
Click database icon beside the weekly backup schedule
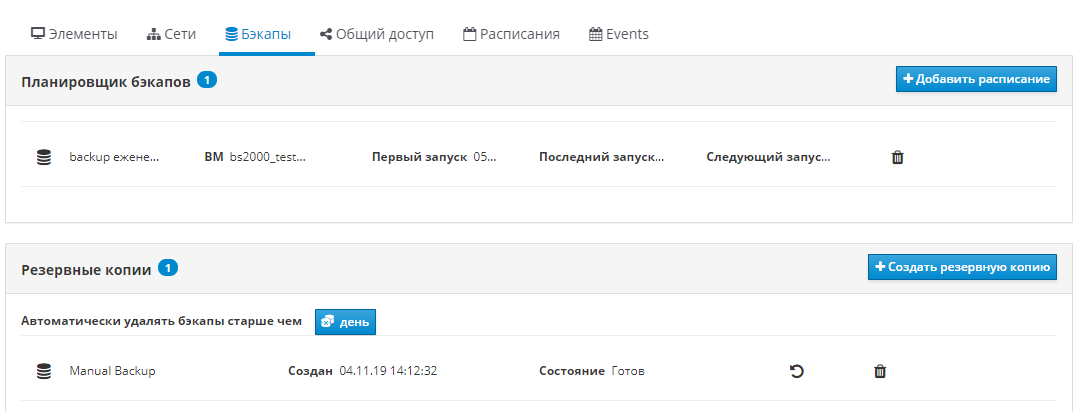point(43,157)
